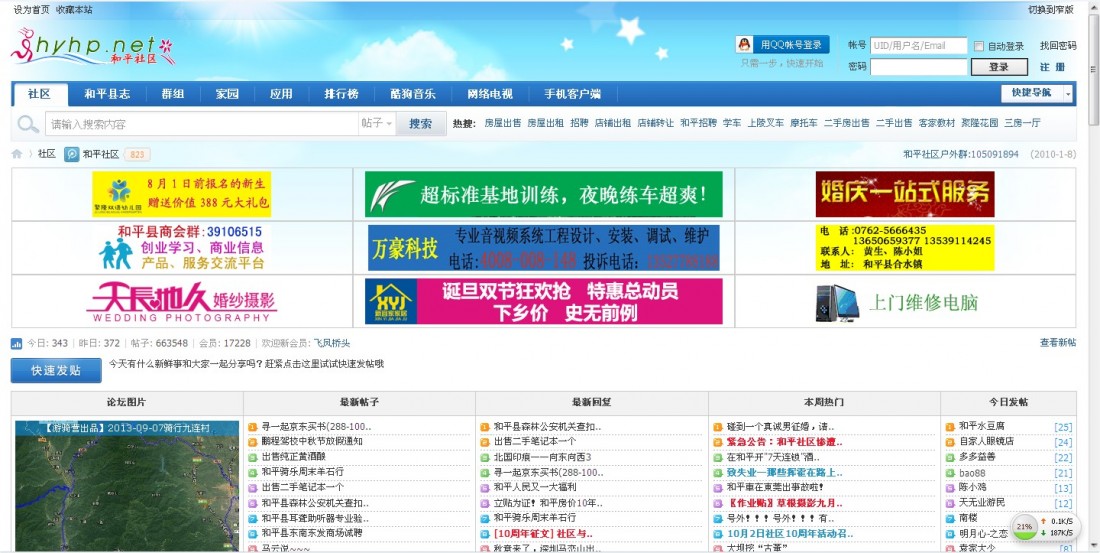Click the 和平社区 chat icon in the breadcrumb
Image resolution: width=1100 pixels, height=553 pixels.
tap(72, 154)
